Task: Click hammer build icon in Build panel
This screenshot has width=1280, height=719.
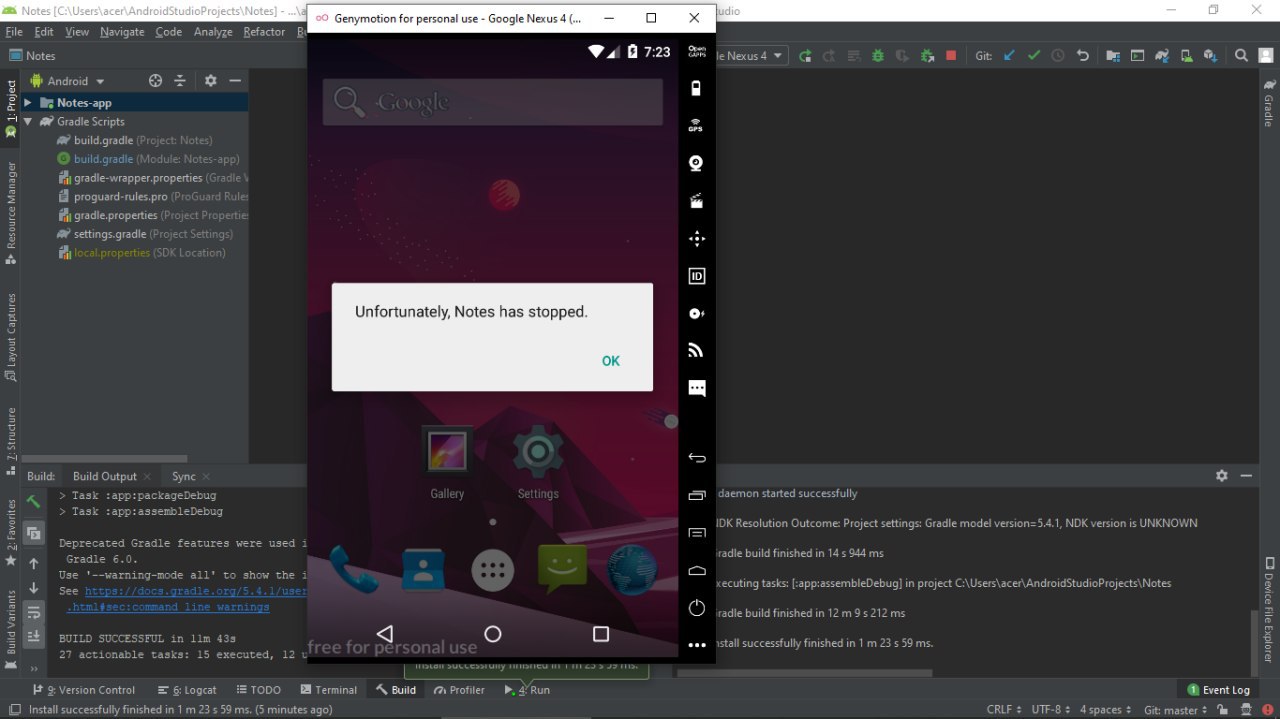Action: [34, 502]
